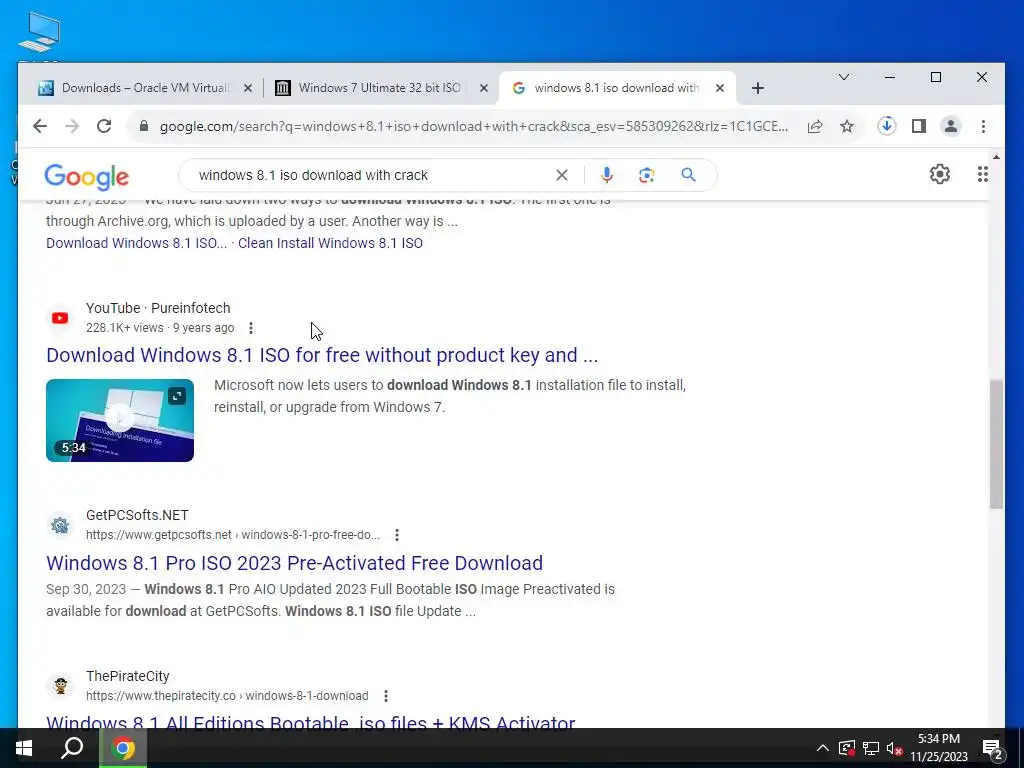
Task: Open the tab search dropdown arrow
Action: pos(844,77)
